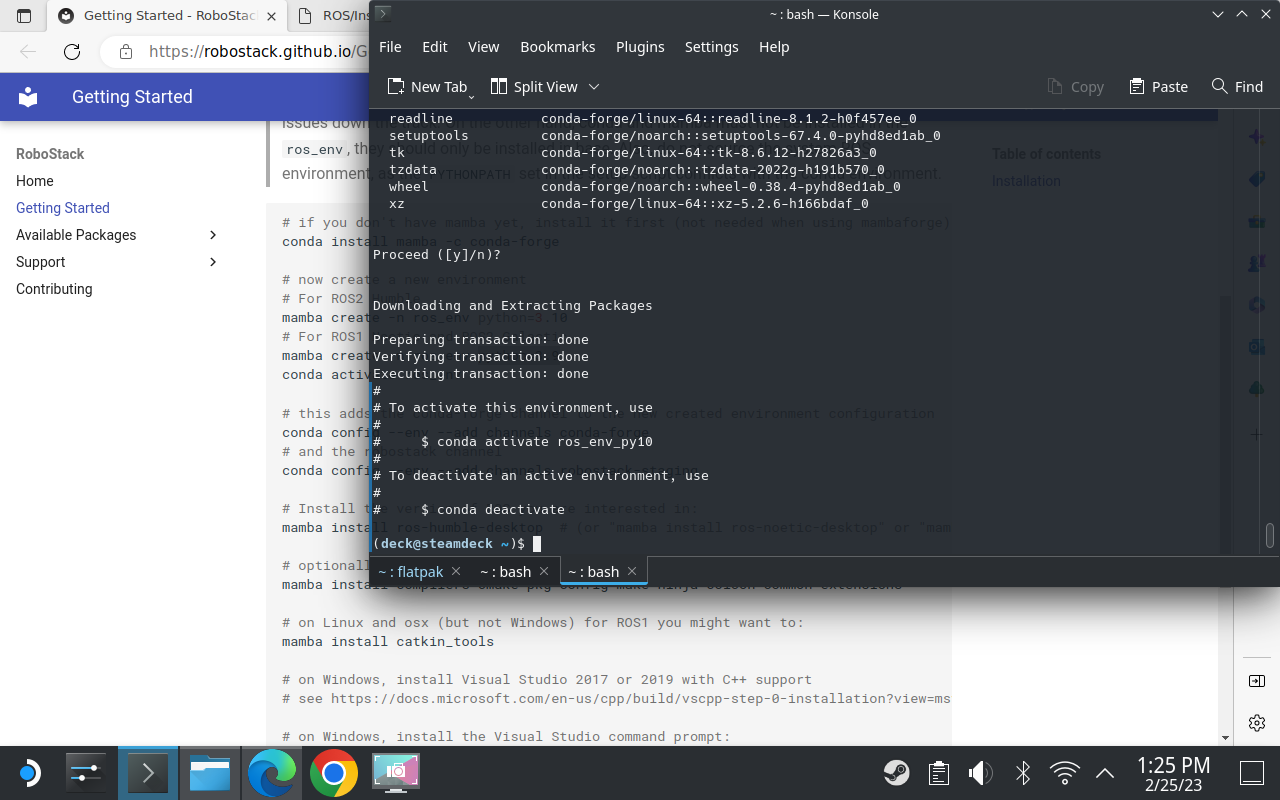Screen dimensions: 1280x800
Task: Expand the Split View dropdown arrow
Action: [594, 87]
